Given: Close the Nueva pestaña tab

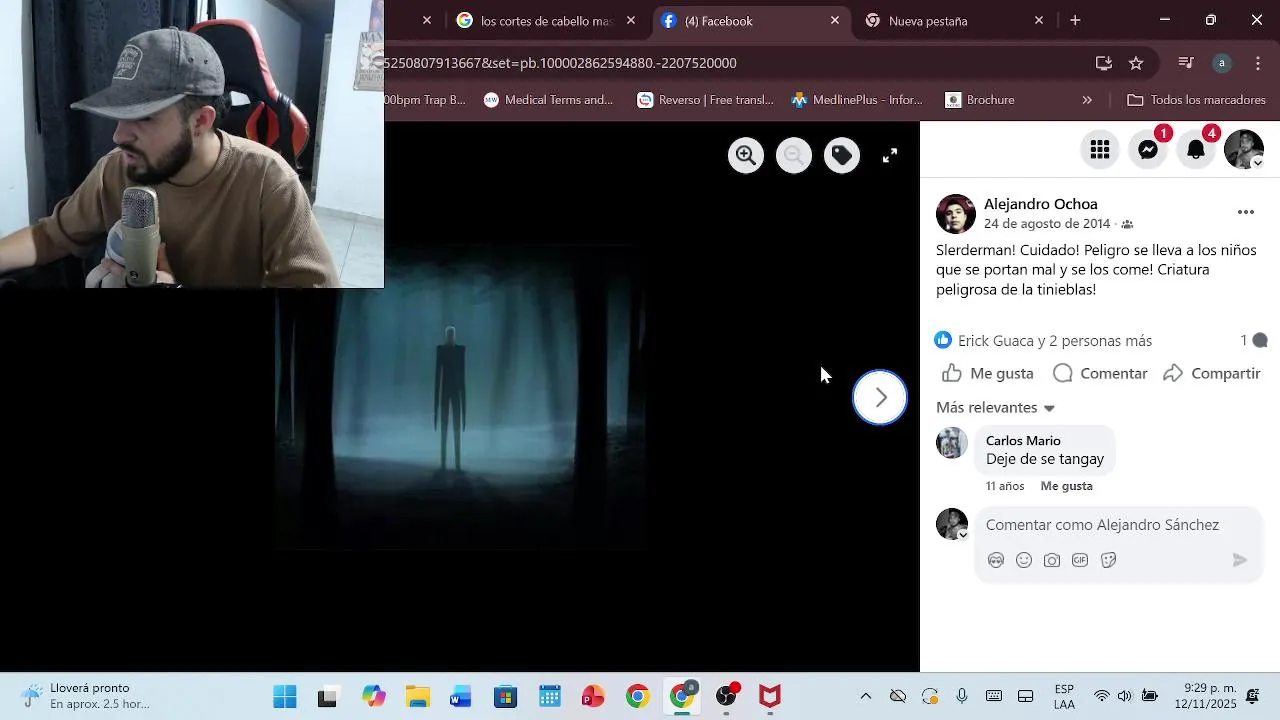Looking at the screenshot, I should click(1039, 20).
